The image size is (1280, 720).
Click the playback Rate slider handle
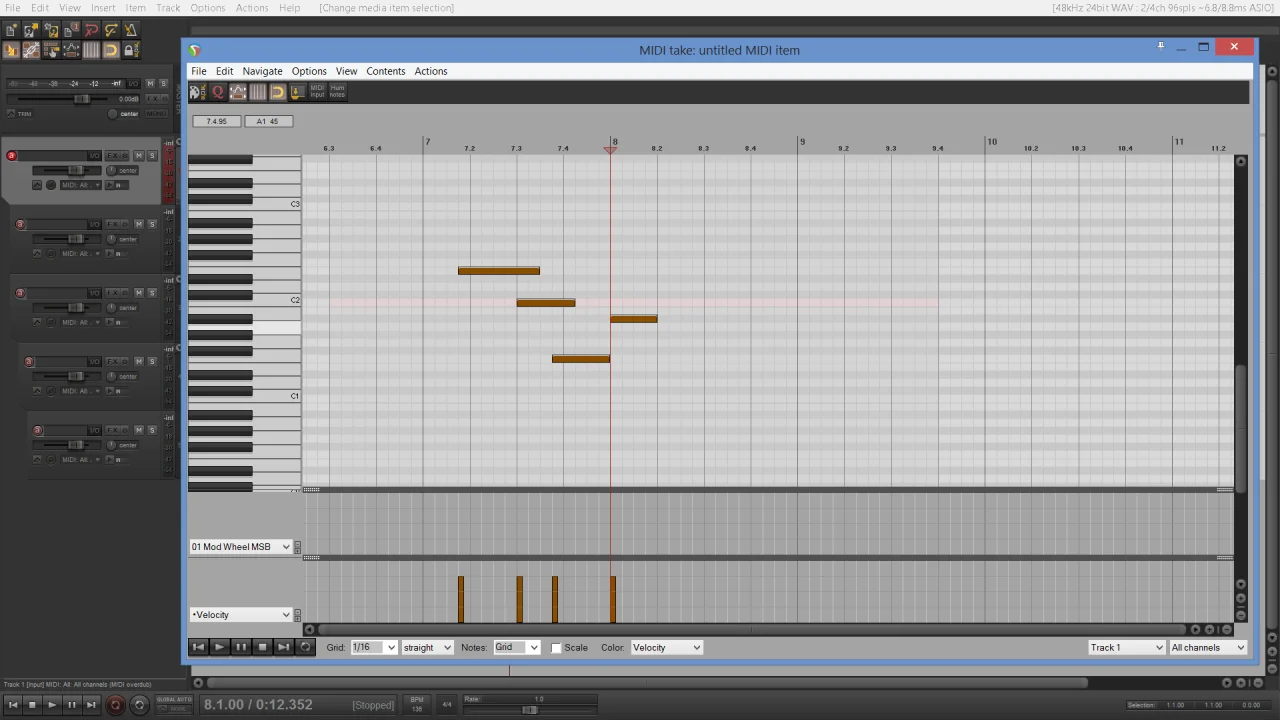[529, 710]
